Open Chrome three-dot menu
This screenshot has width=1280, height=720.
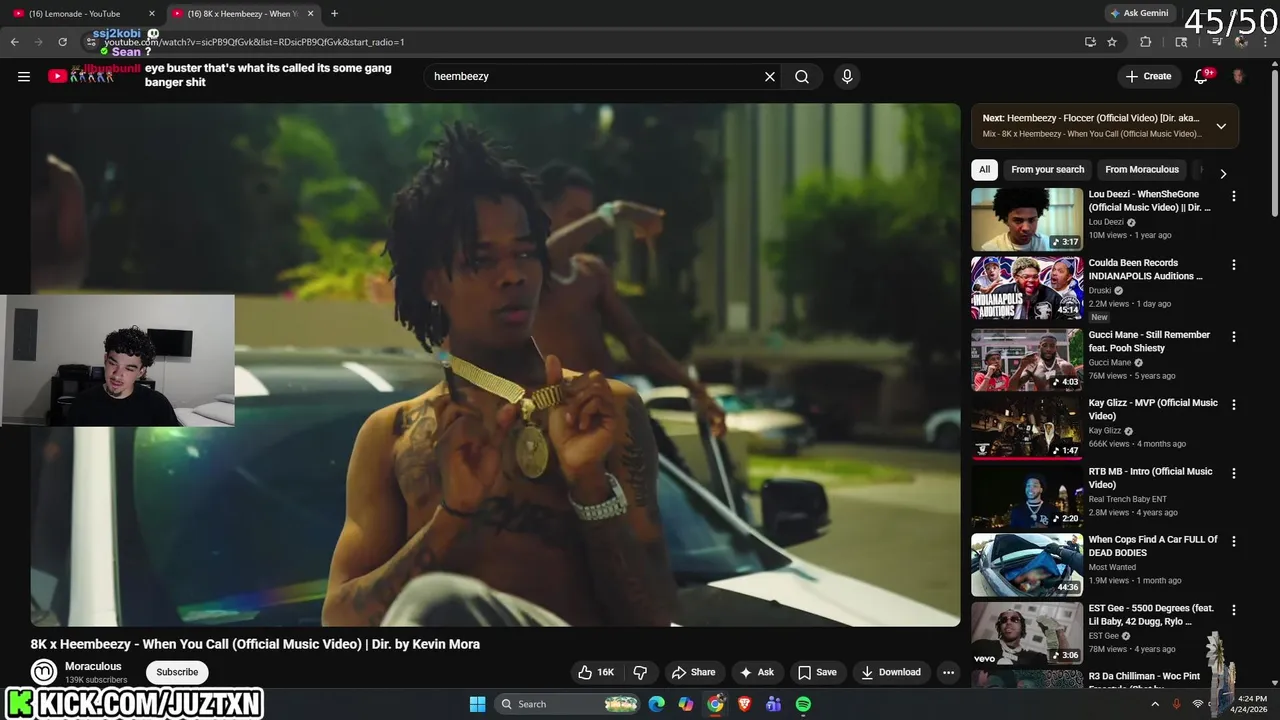1265,42
